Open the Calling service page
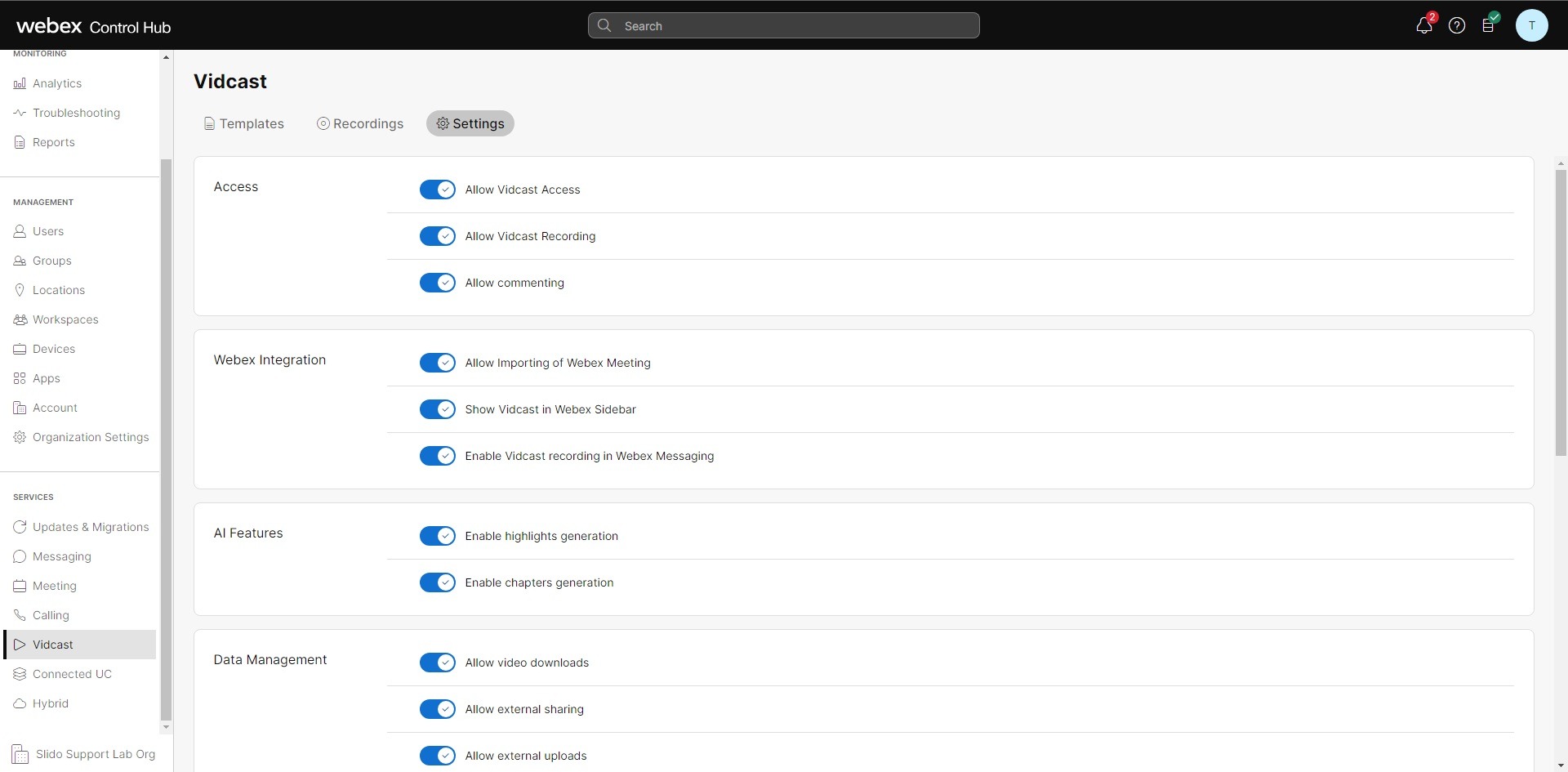The width and height of the screenshot is (1568, 772). (x=51, y=615)
